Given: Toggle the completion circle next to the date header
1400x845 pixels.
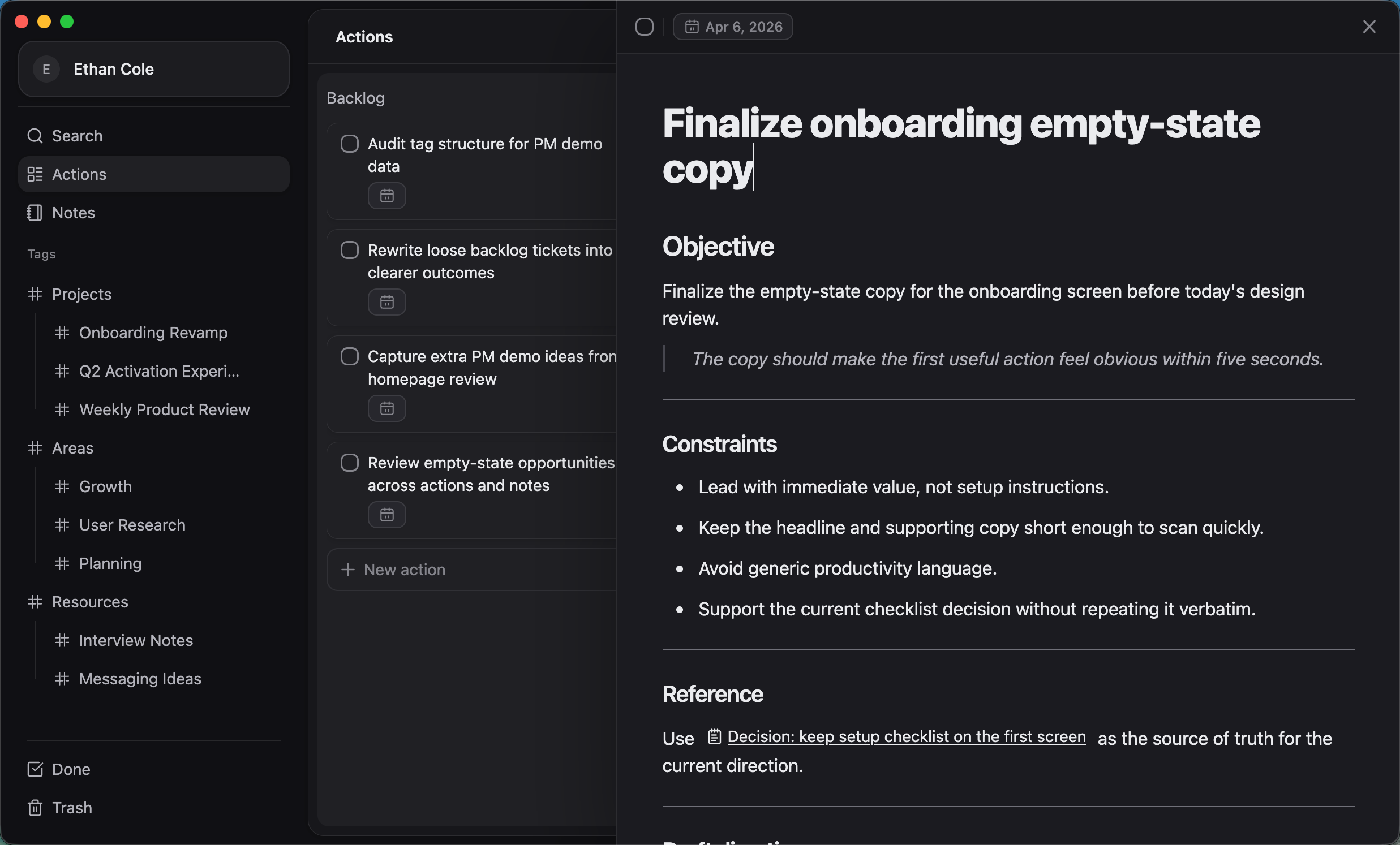Looking at the screenshot, I should [645, 26].
